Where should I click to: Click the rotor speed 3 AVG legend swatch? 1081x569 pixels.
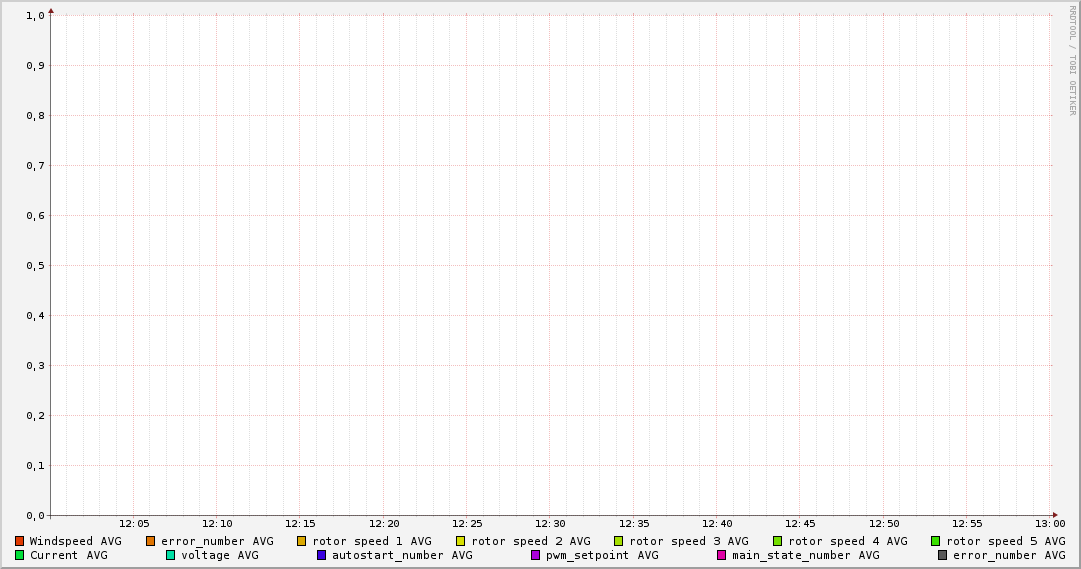[x=618, y=541]
